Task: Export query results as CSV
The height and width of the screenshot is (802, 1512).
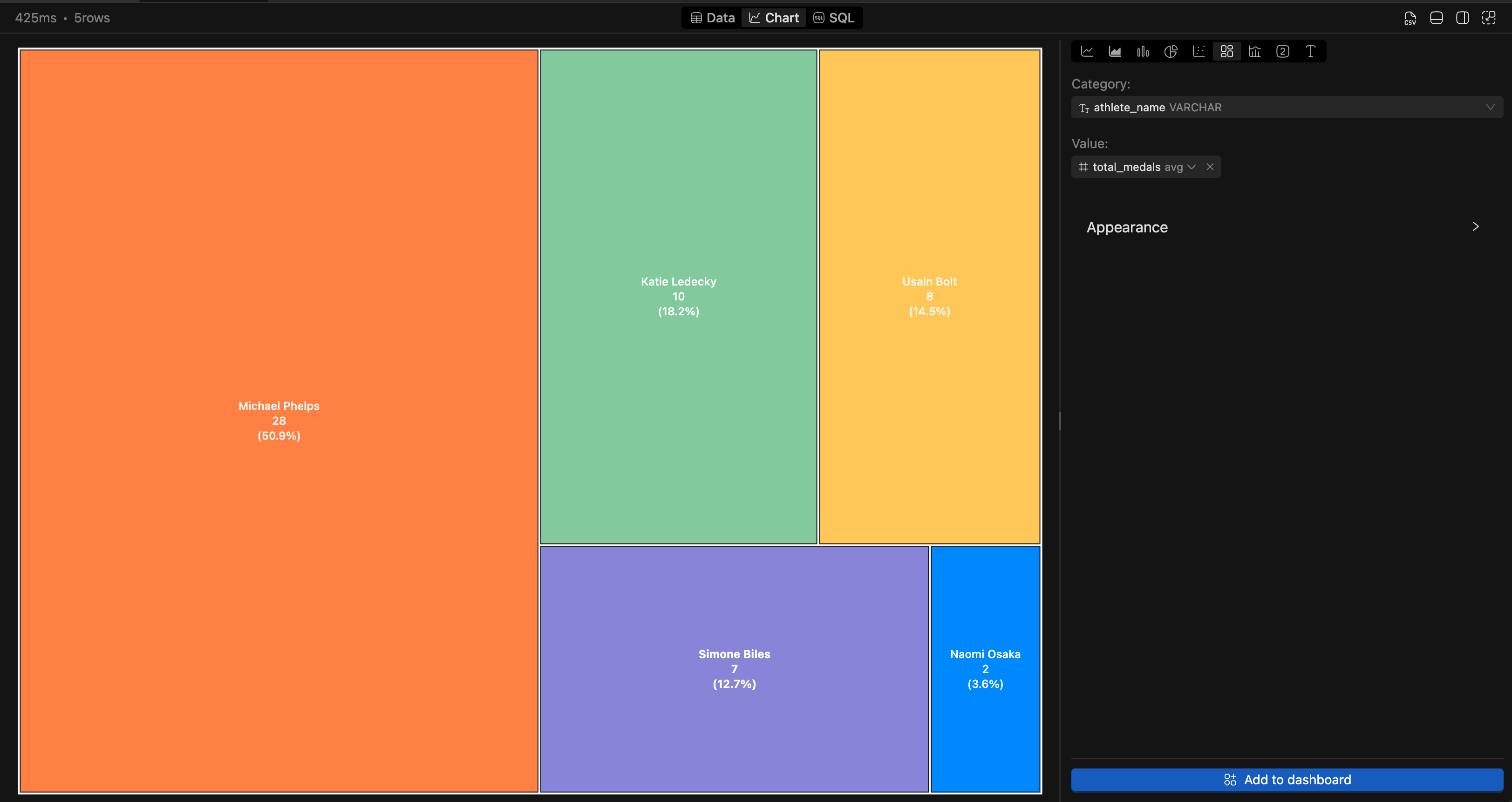Action: (x=1410, y=18)
